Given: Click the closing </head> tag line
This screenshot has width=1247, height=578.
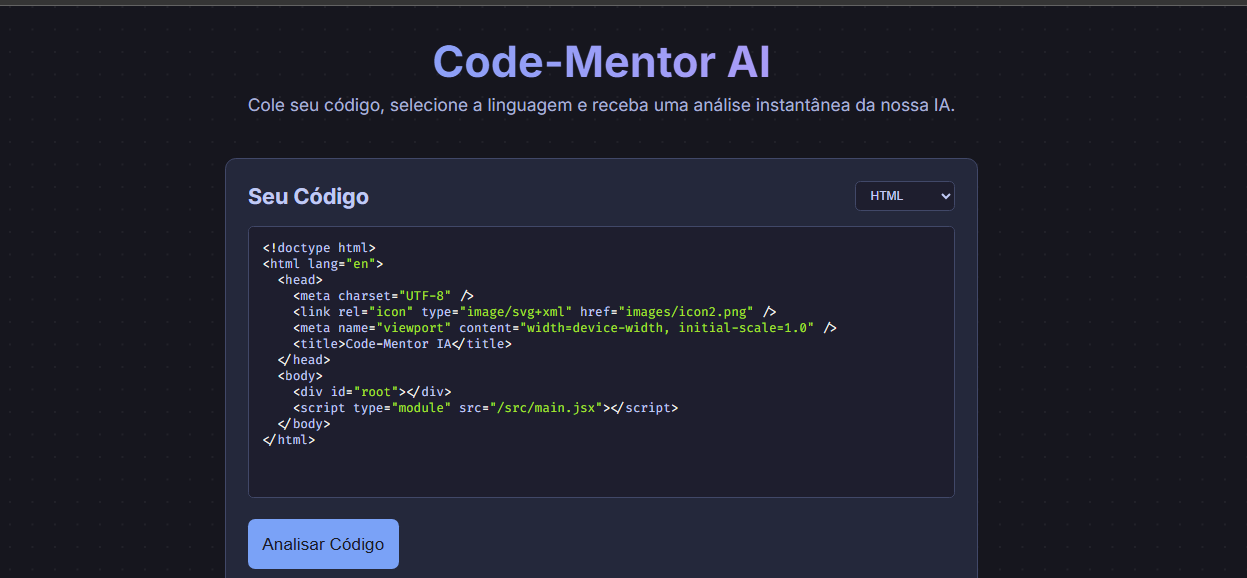Looking at the screenshot, I should (x=304, y=360).
